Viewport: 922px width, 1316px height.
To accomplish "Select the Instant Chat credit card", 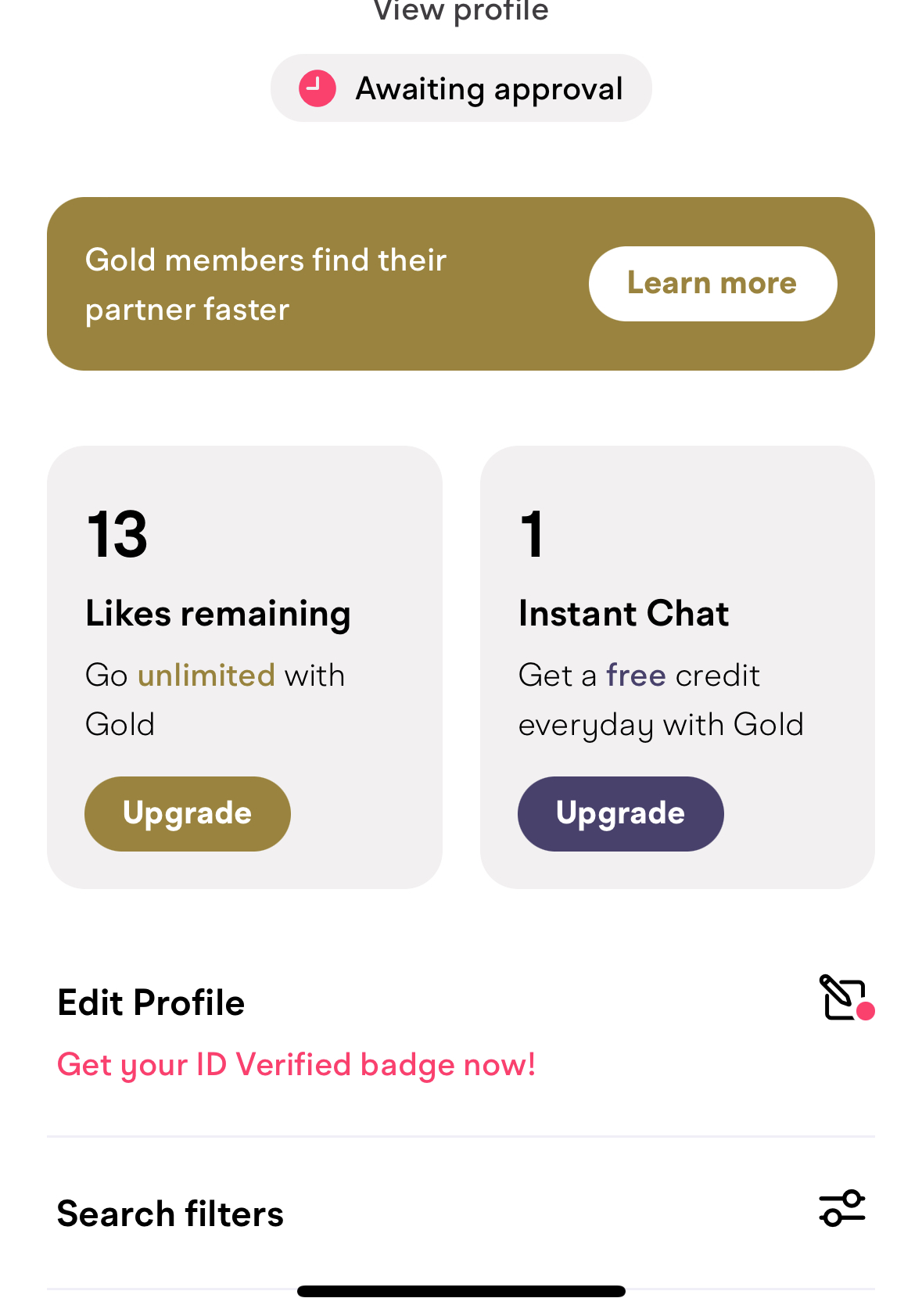I will pos(677,667).
